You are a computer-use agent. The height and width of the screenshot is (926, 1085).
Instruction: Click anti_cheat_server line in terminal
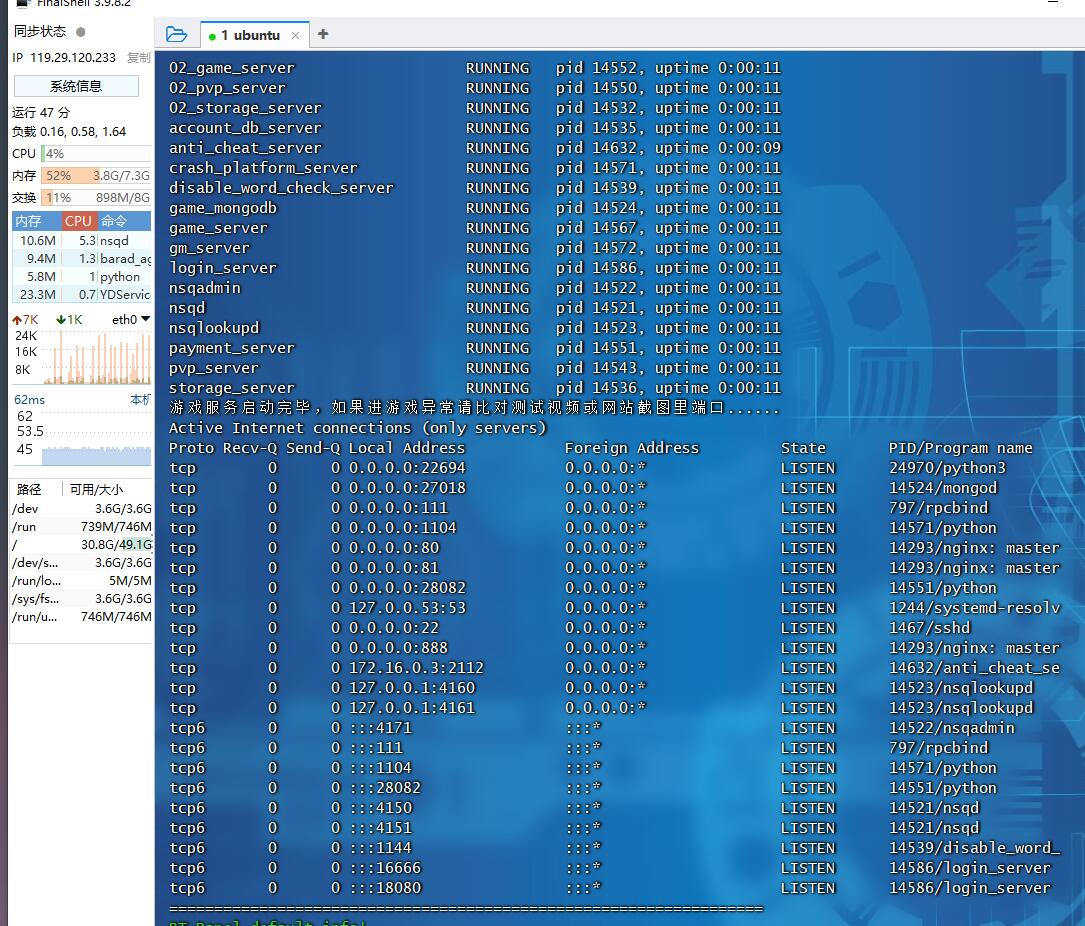coord(475,148)
